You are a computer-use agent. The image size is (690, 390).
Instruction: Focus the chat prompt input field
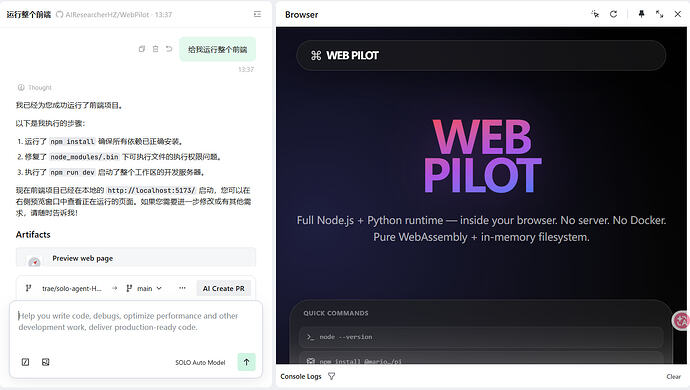click(136, 322)
